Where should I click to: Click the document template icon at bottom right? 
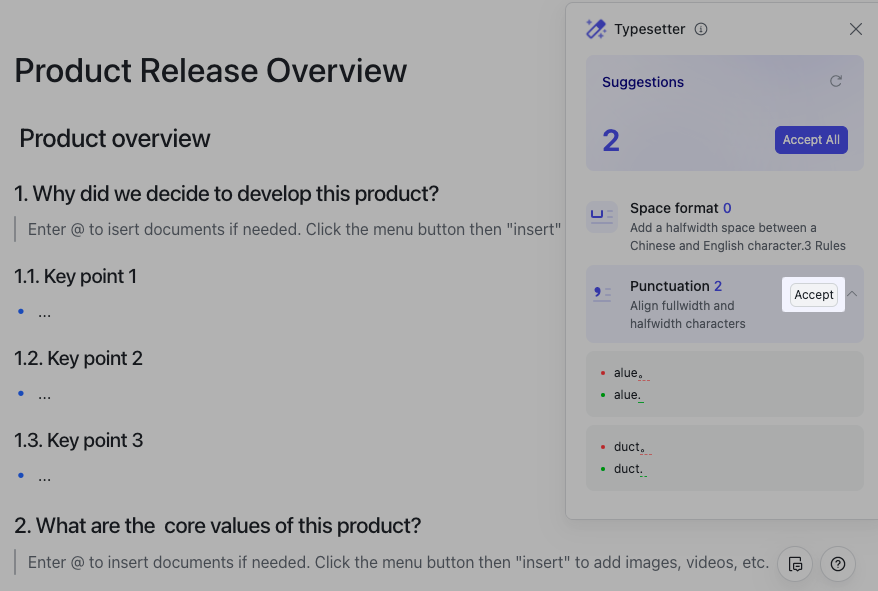click(x=795, y=564)
